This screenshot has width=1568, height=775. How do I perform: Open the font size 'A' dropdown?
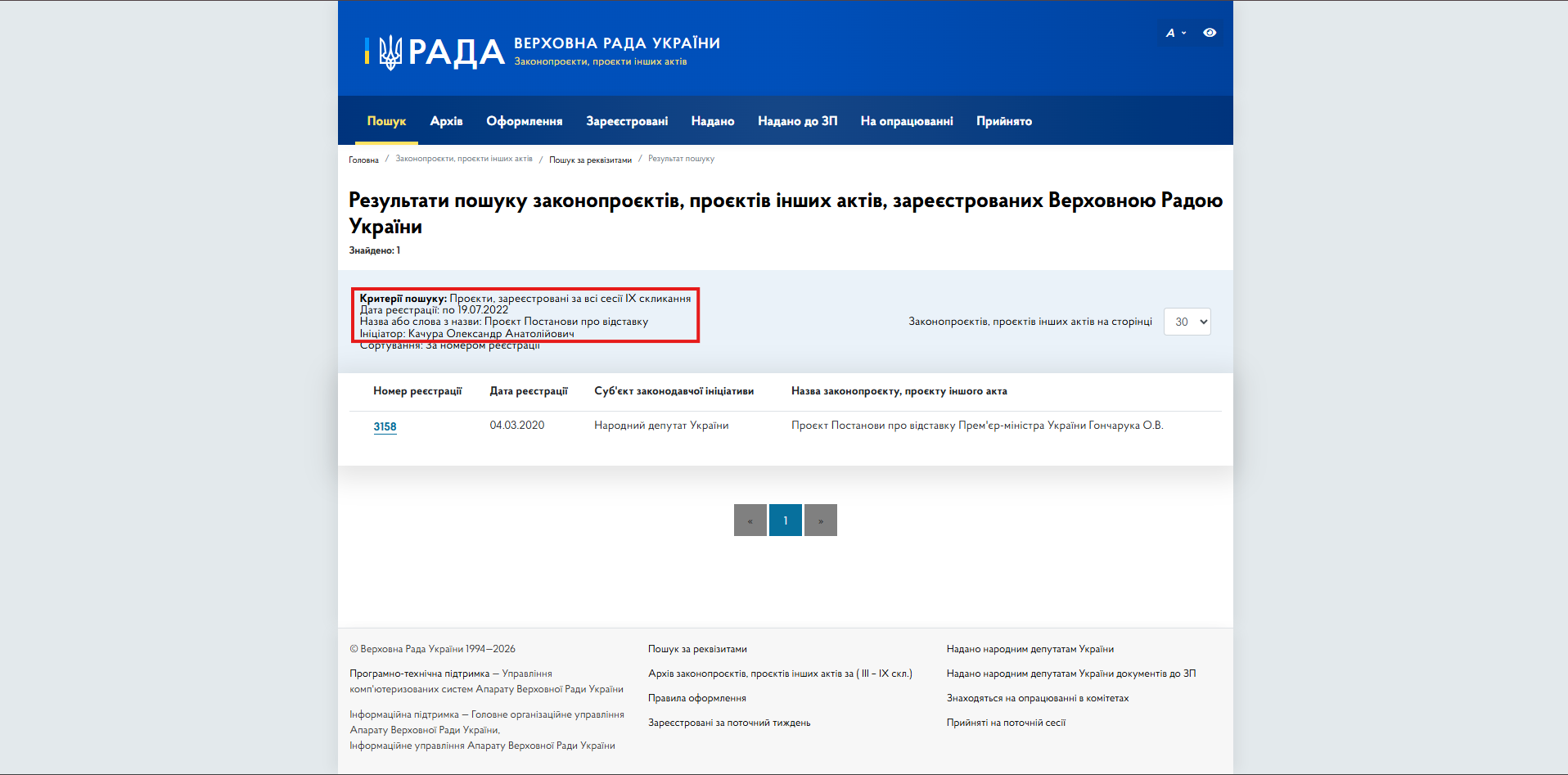[1175, 33]
